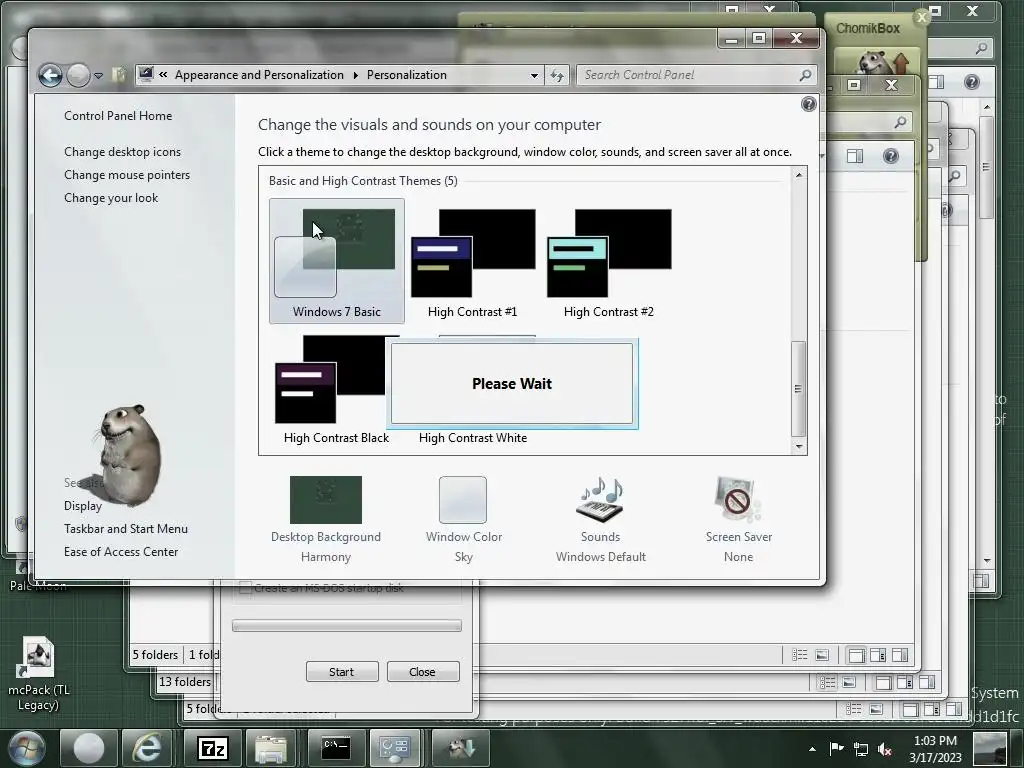Open Taskbar and Start Menu link

point(125,528)
